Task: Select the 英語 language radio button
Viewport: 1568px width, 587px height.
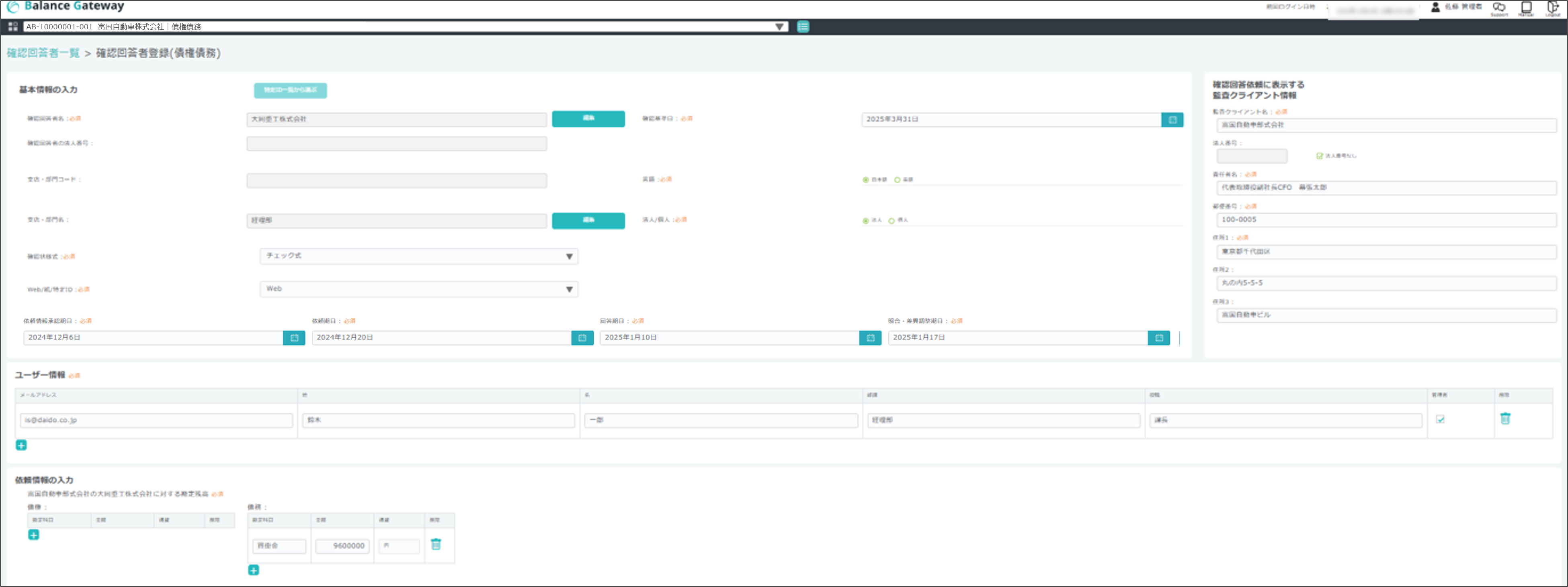Action: click(897, 180)
